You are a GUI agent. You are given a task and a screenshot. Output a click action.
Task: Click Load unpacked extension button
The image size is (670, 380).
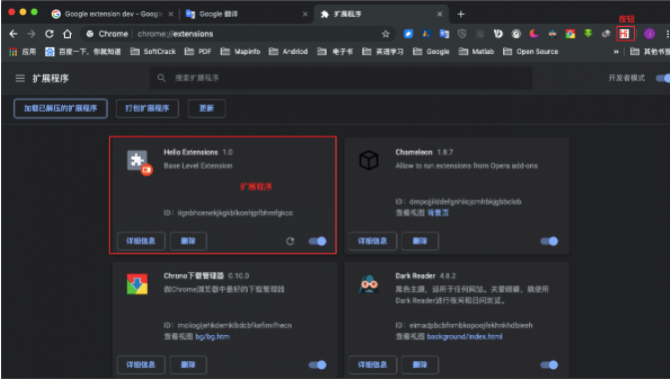(x=60, y=109)
